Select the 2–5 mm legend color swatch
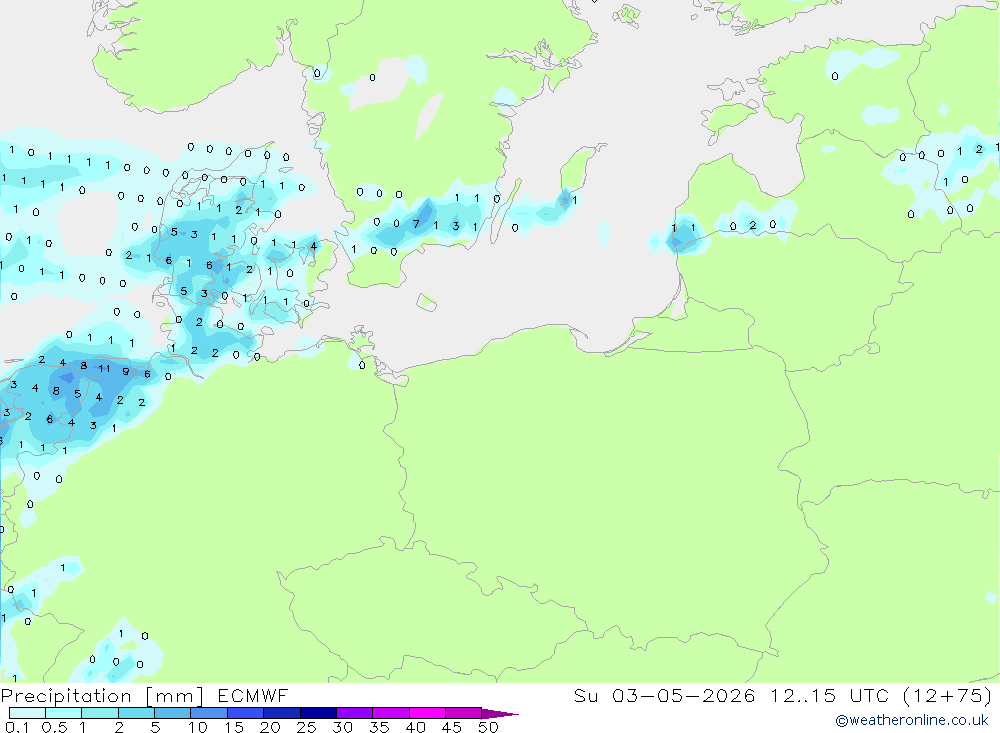 coord(136,713)
